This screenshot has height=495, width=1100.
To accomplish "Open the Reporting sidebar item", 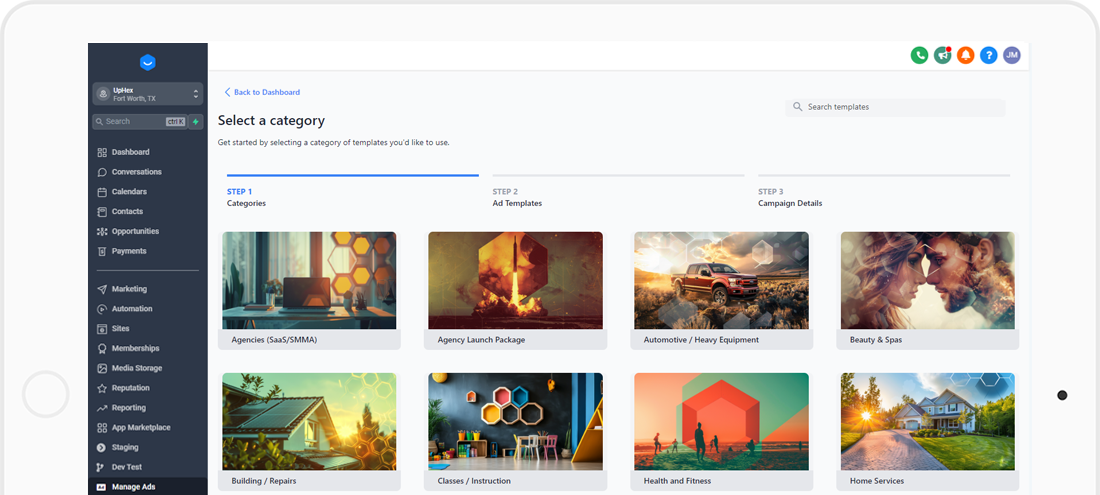I will point(128,408).
